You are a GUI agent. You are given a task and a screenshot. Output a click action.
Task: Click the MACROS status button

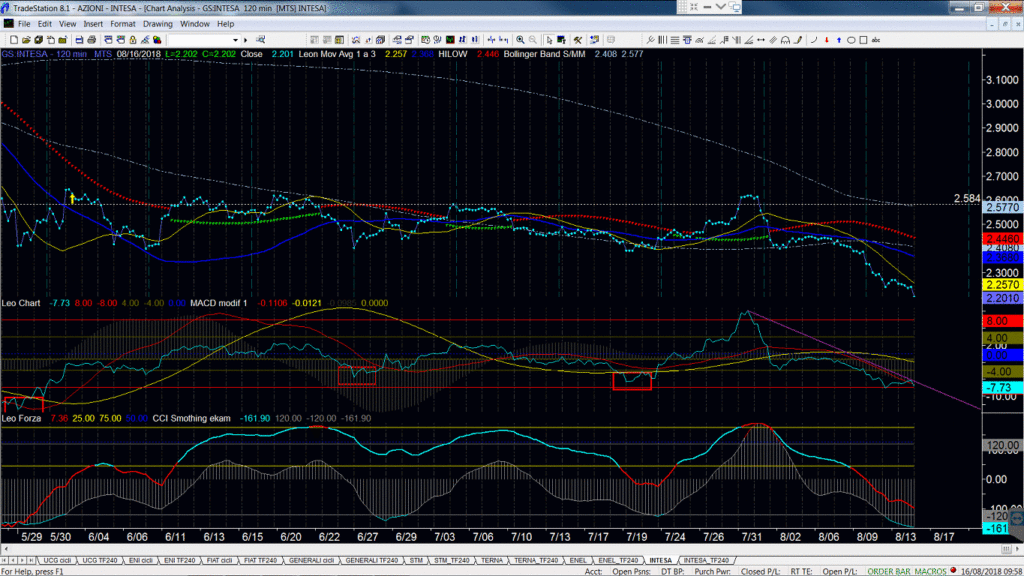[x=930, y=571]
